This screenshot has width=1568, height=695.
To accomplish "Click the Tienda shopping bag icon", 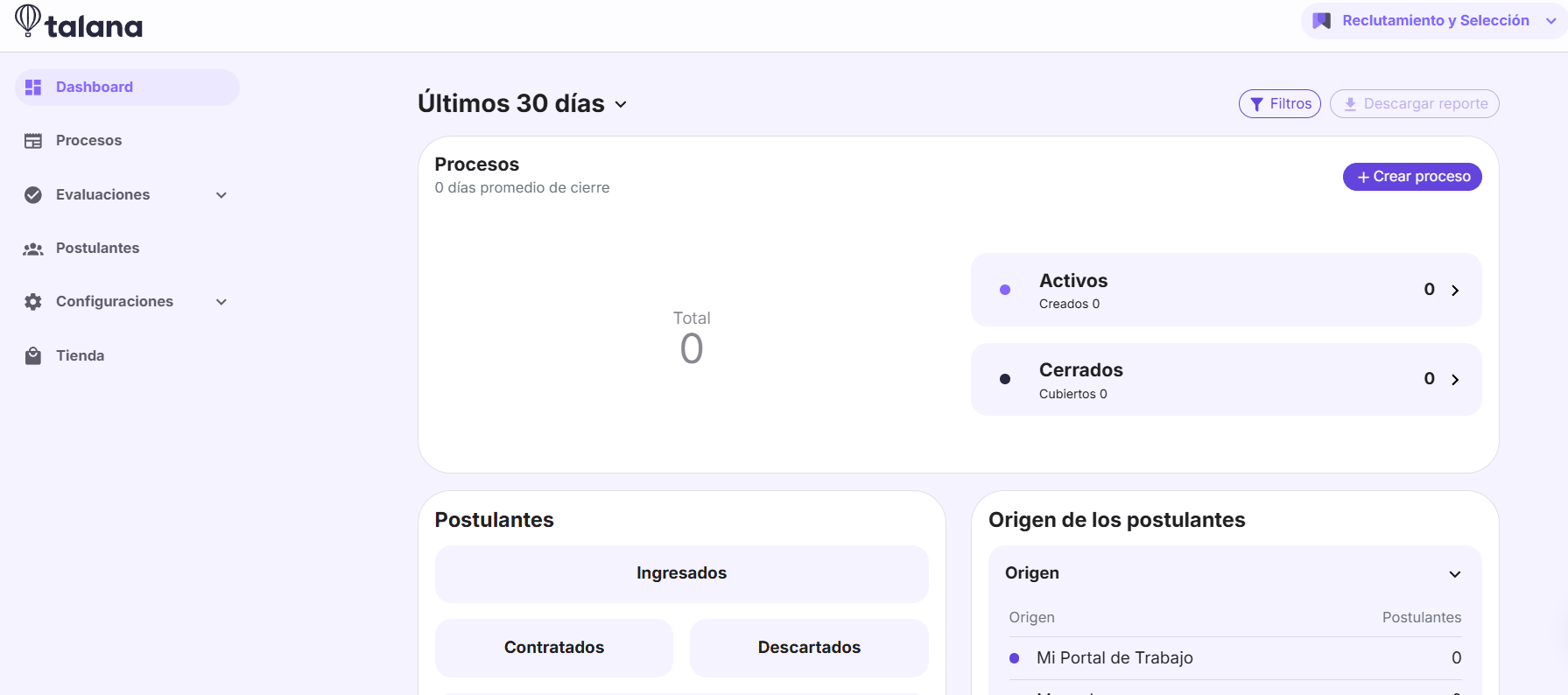I will [x=33, y=355].
